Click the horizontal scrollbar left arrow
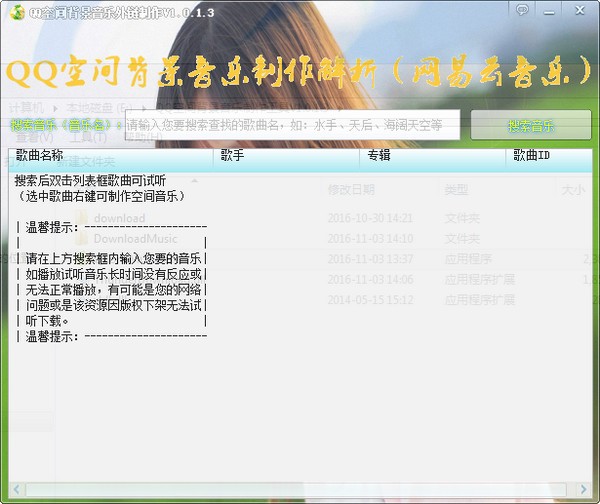Screen dimensions: 600x504 [x=16, y=489]
